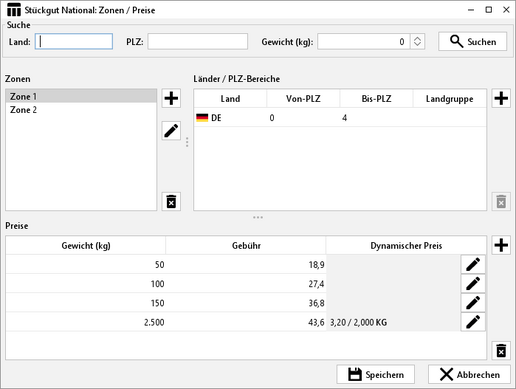Delete selected price row with trash icon

point(501,351)
